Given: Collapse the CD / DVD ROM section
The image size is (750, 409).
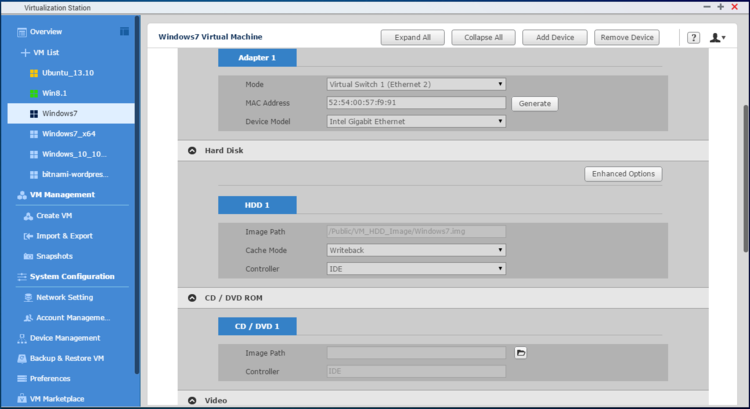Looking at the screenshot, I should pyautogui.click(x=192, y=298).
